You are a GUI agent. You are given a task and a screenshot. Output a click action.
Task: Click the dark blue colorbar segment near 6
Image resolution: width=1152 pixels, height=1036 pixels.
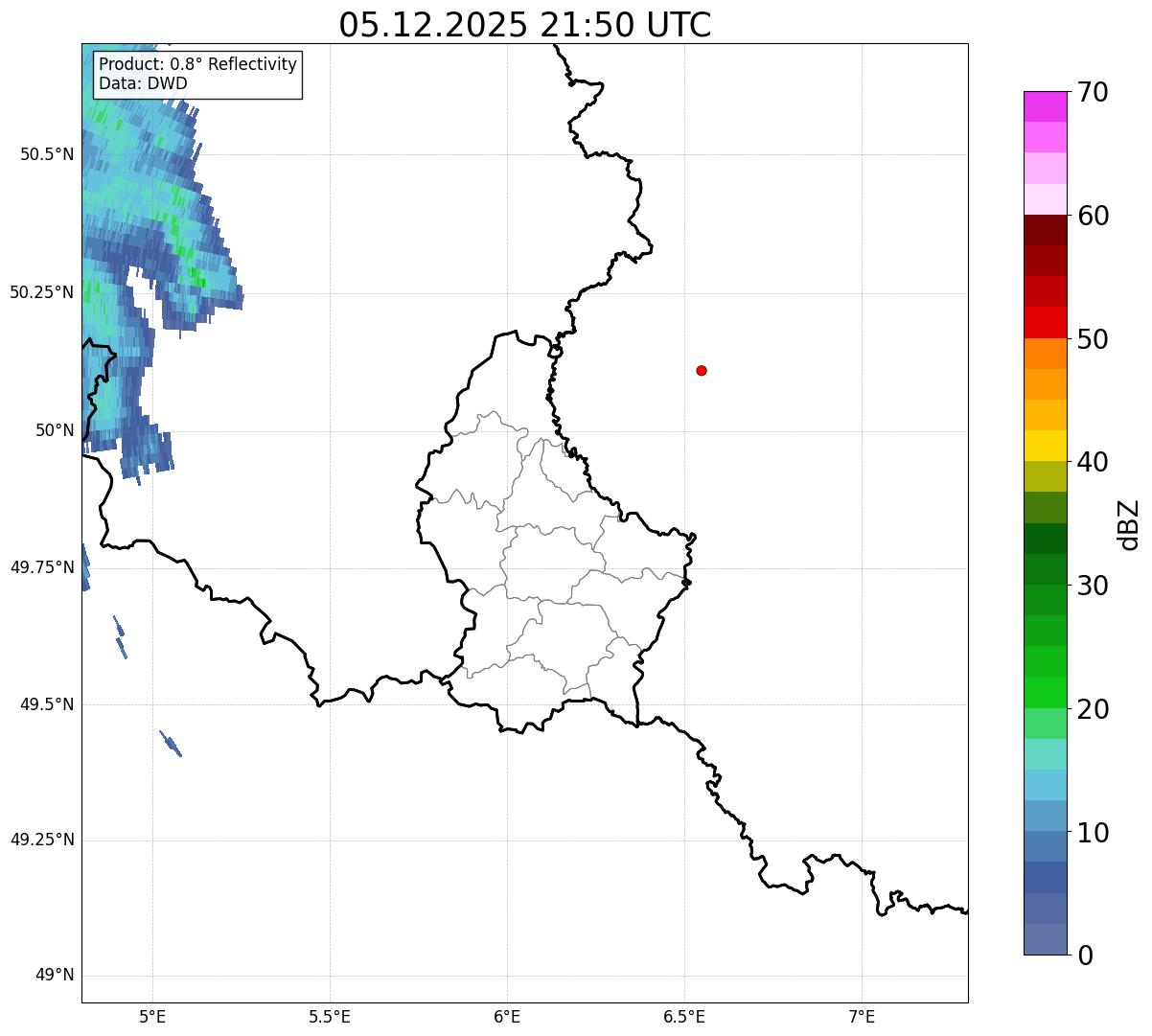[x=1045, y=877]
